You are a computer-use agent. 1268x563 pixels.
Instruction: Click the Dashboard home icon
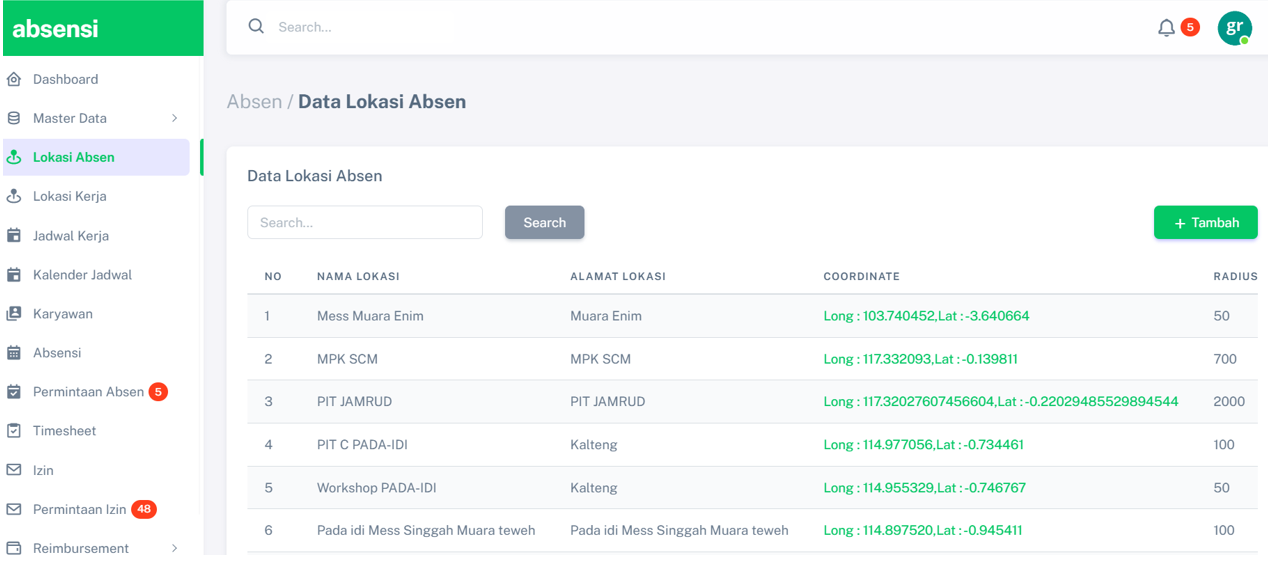pos(14,79)
